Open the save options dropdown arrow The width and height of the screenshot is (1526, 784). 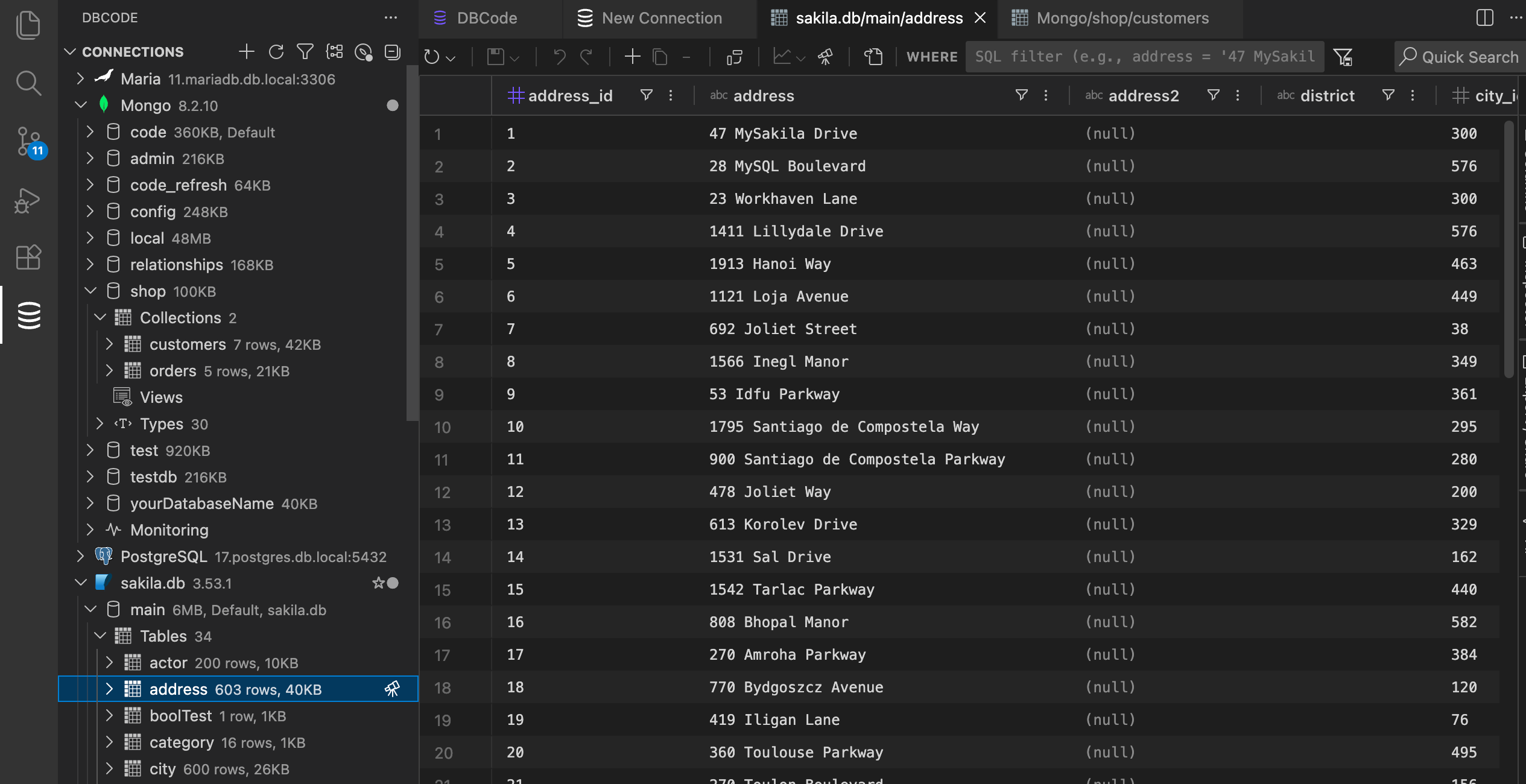(x=514, y=58)
